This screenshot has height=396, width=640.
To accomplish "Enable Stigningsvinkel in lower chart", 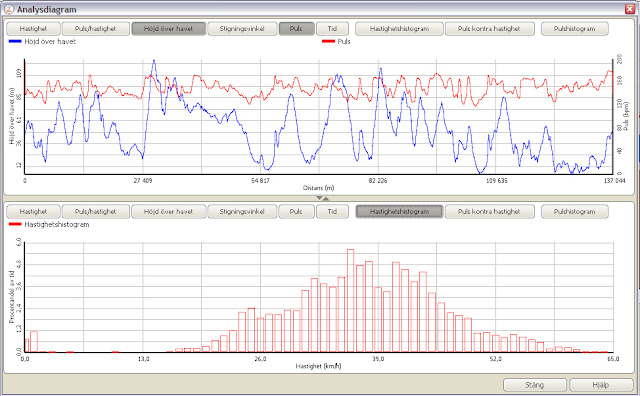I will click(x=242, y=211).
